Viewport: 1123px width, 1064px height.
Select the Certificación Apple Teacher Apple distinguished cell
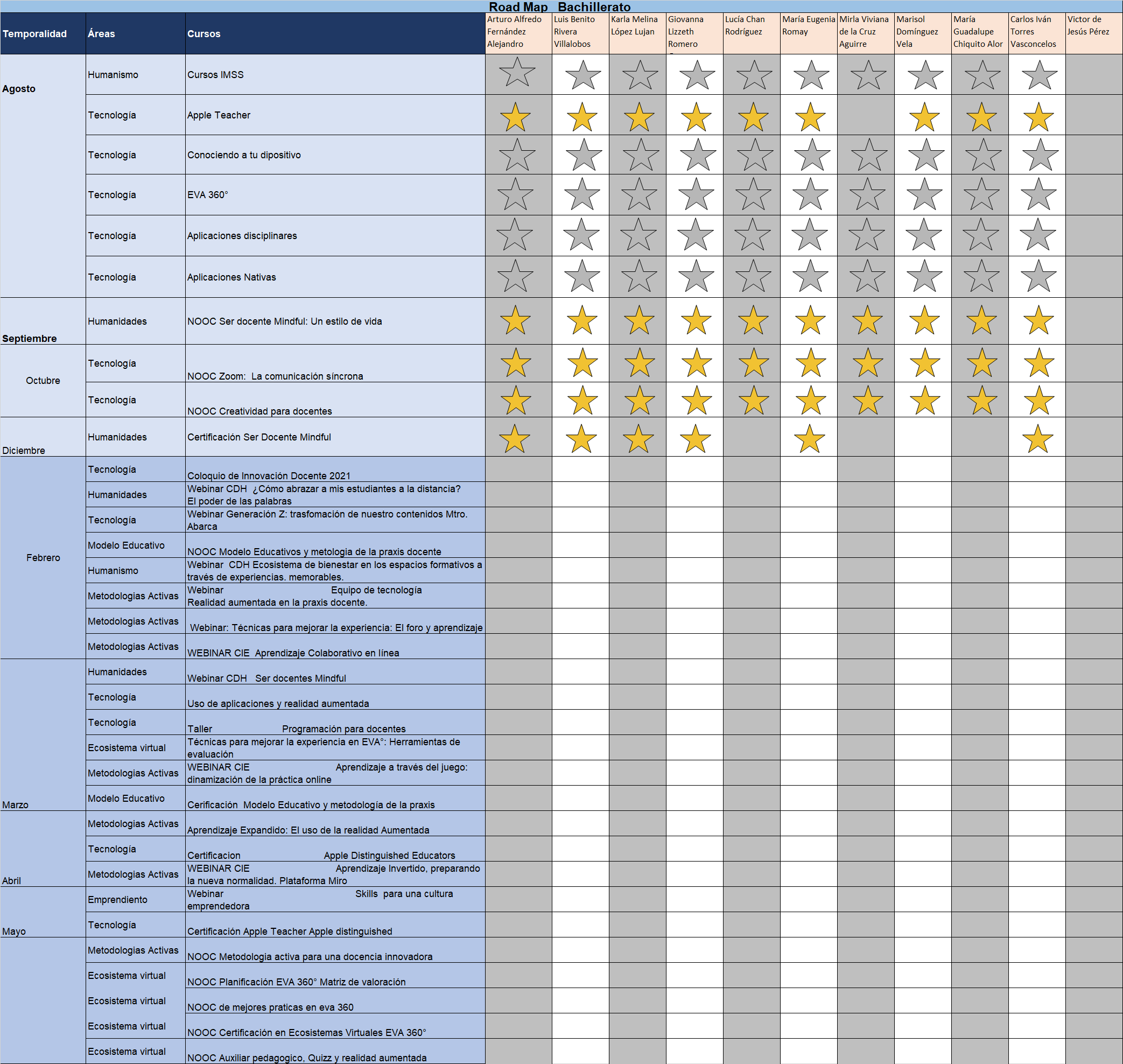pos(335,925)
